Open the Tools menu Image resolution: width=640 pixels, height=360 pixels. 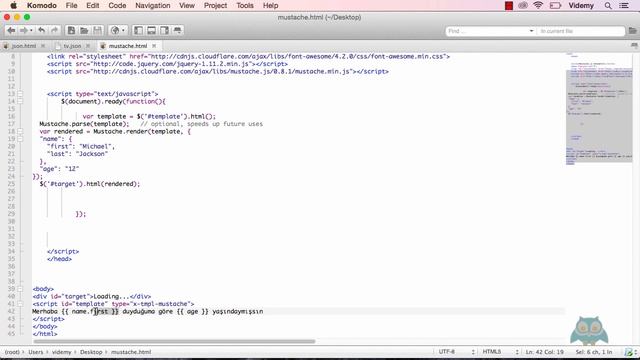click(245, 6)
